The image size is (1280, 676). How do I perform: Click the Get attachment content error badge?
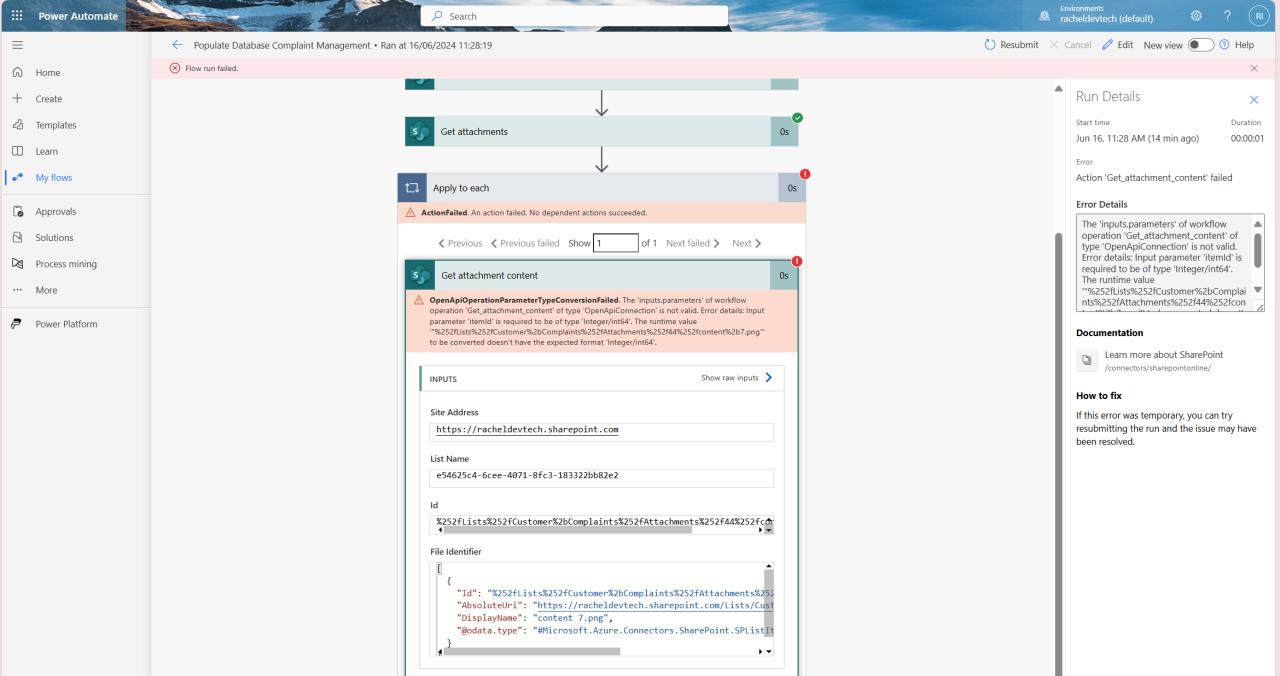[797, 262]
